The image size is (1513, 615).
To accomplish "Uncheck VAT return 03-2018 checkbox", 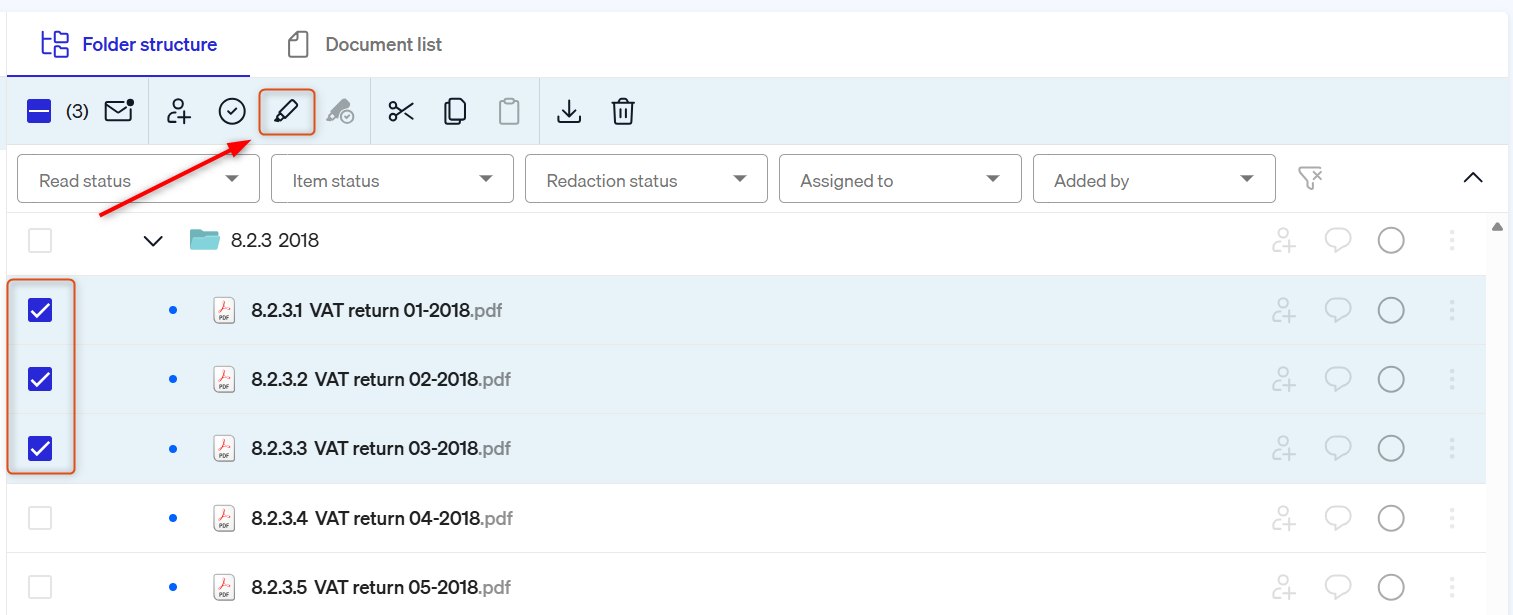I will pos(40,448).
